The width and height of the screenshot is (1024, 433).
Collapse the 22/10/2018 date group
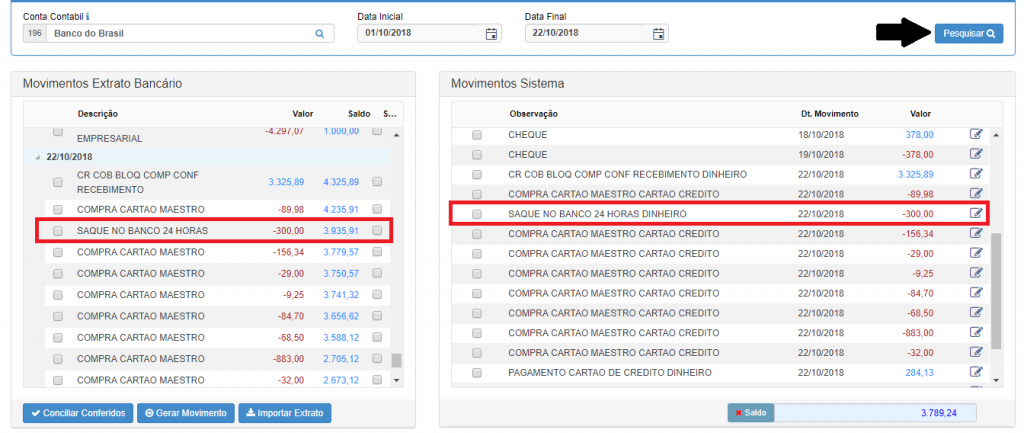(37, 157)
